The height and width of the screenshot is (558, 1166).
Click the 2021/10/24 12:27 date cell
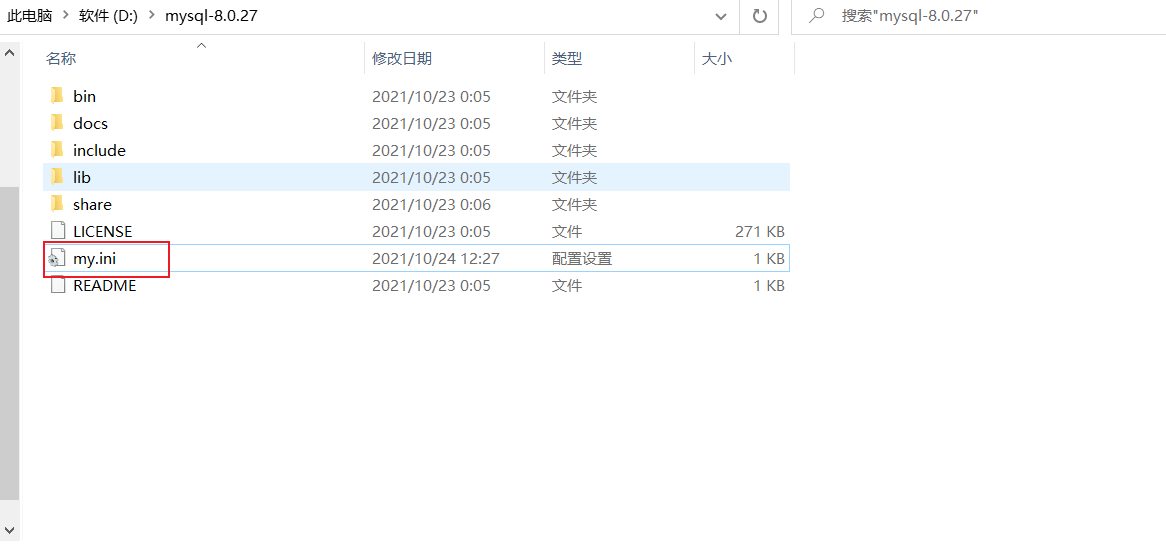[436, 259]
